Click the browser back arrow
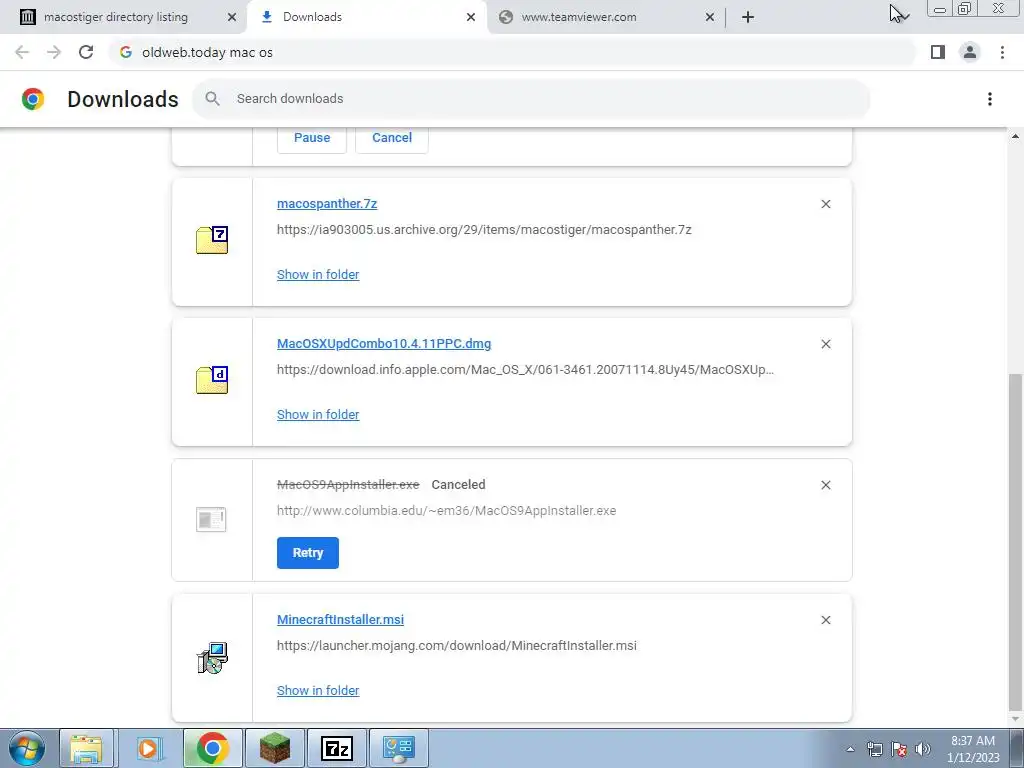This screenshot has height=768, width=1024. click(x=22, y=52)
